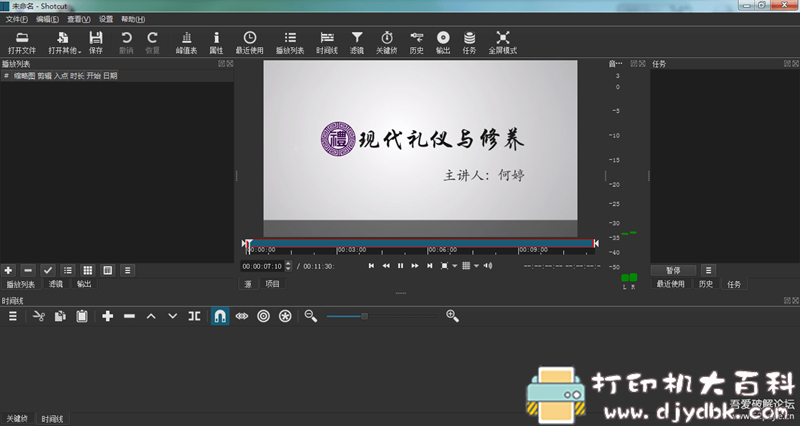The image size is (800, 426).
Task: Open the 设置 menu
Action: (106, 19)
